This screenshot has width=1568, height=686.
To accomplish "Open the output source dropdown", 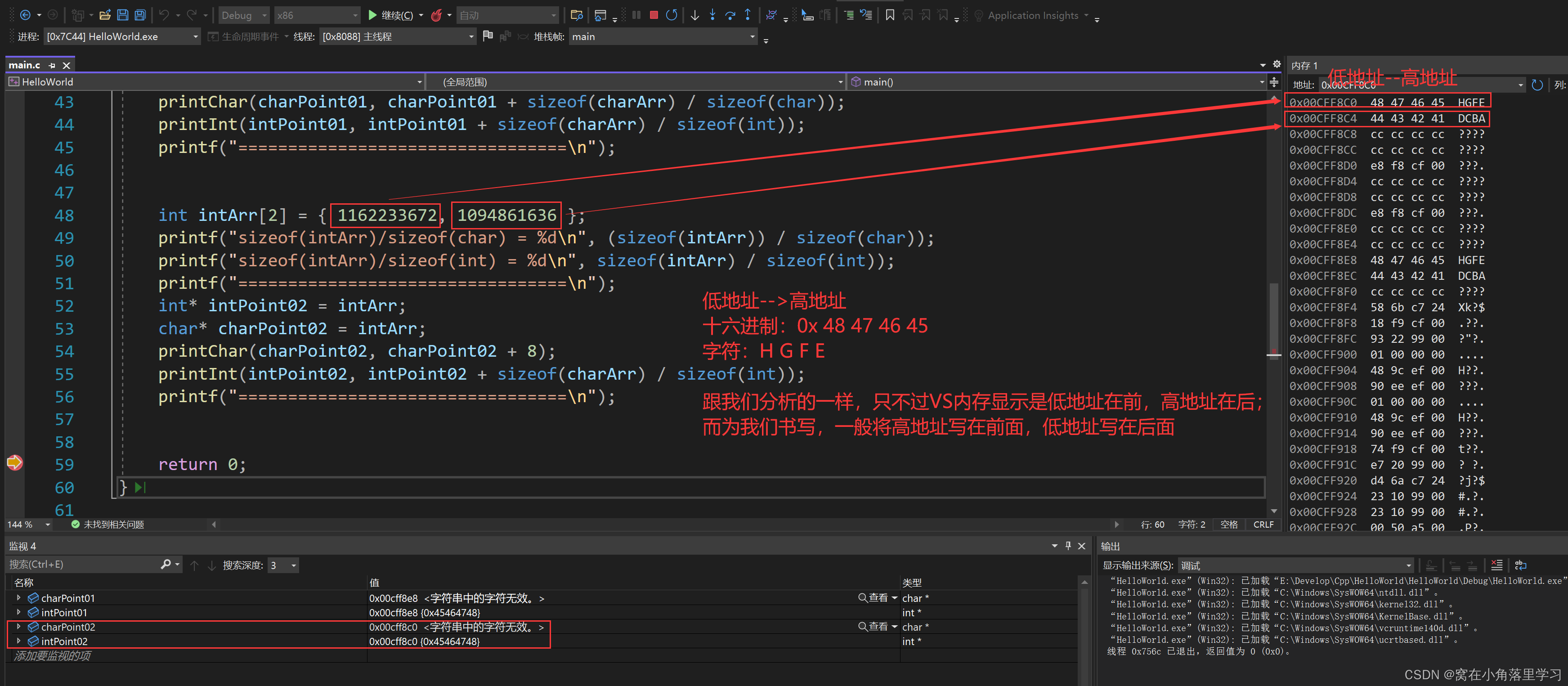I will point(1295,565).
